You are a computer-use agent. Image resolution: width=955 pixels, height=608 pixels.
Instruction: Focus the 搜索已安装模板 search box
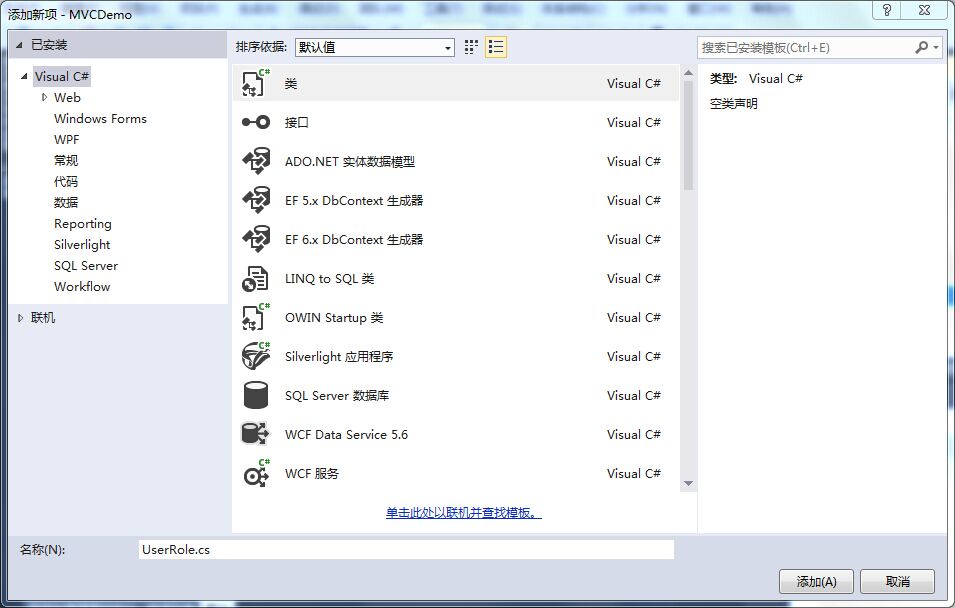coord(805,48)
